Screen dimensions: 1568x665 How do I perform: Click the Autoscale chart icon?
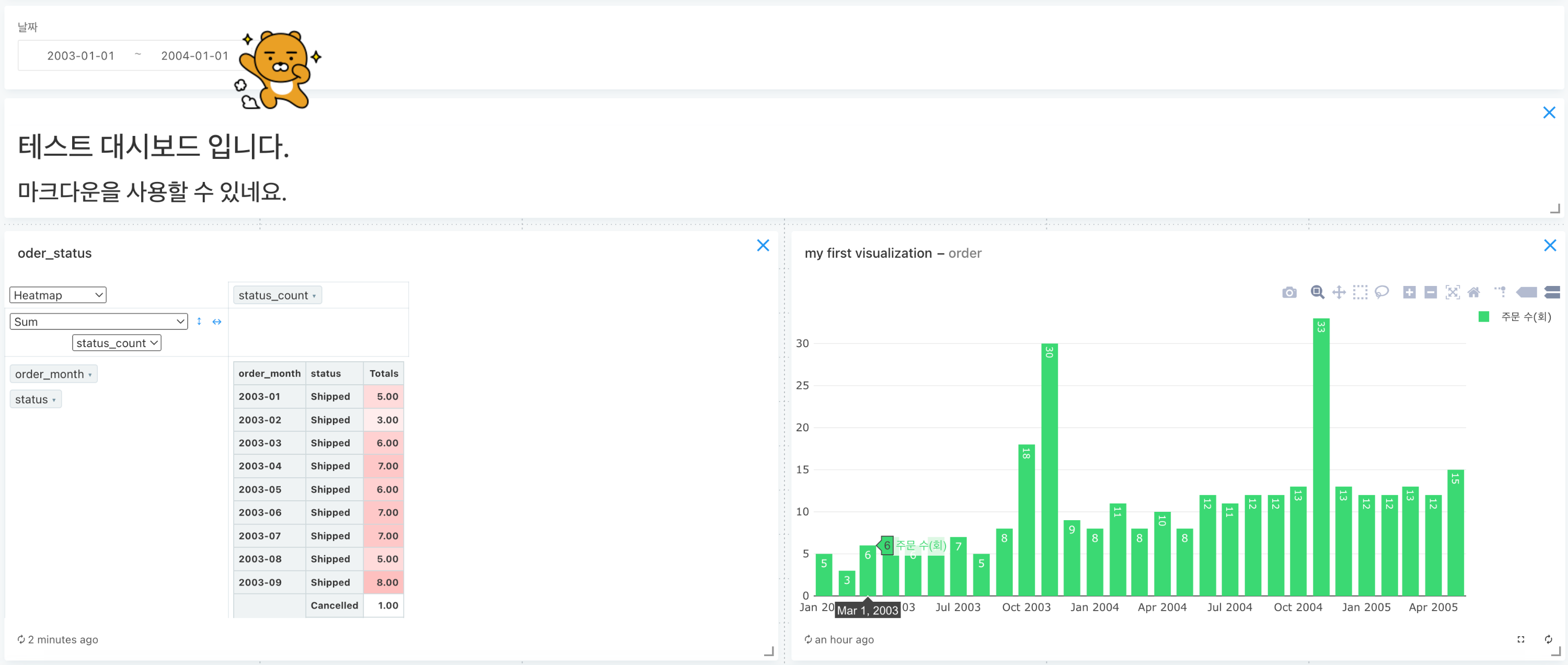click(1452, 292)
